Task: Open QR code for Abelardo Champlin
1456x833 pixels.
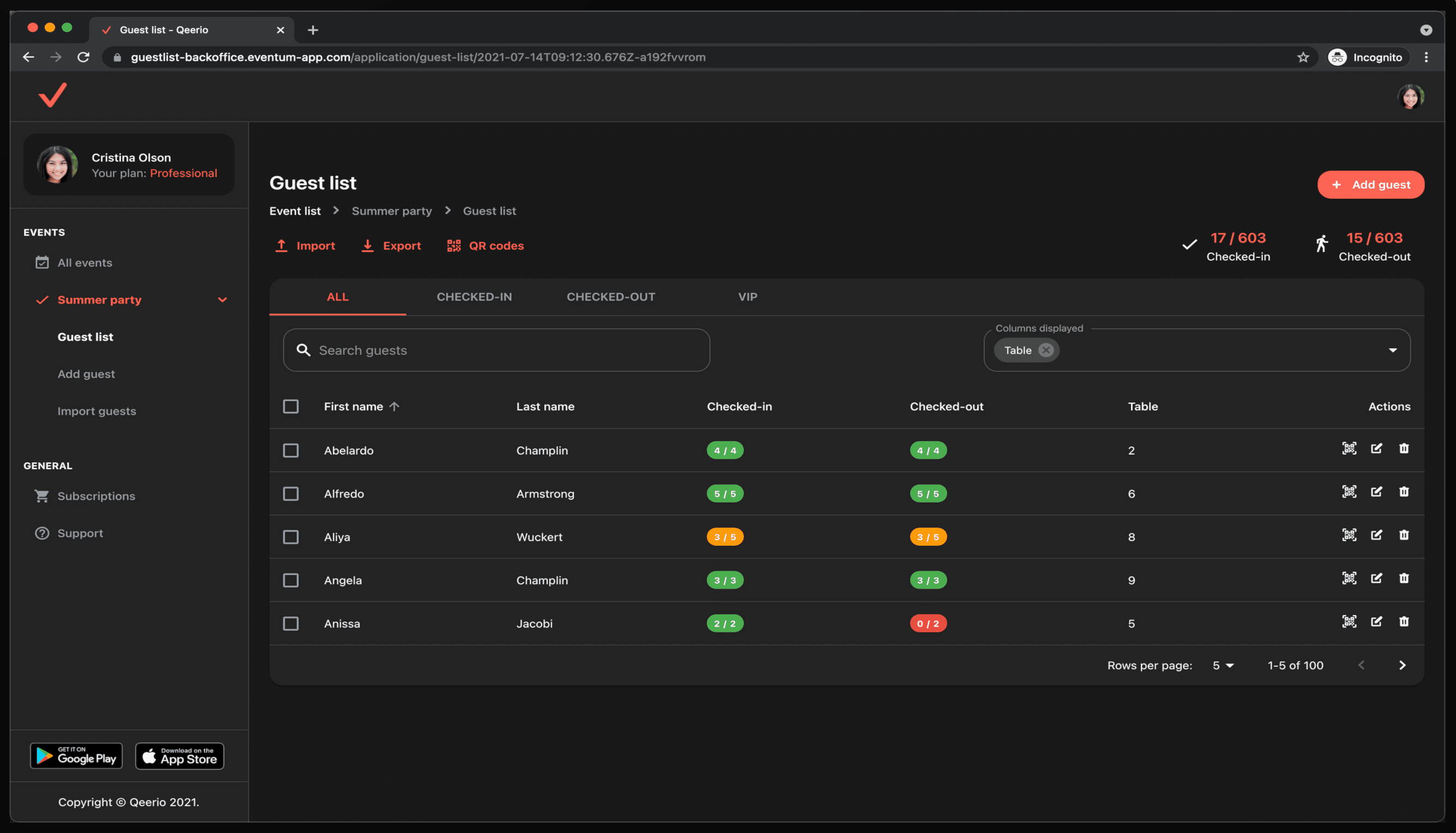Action: 1349,449
